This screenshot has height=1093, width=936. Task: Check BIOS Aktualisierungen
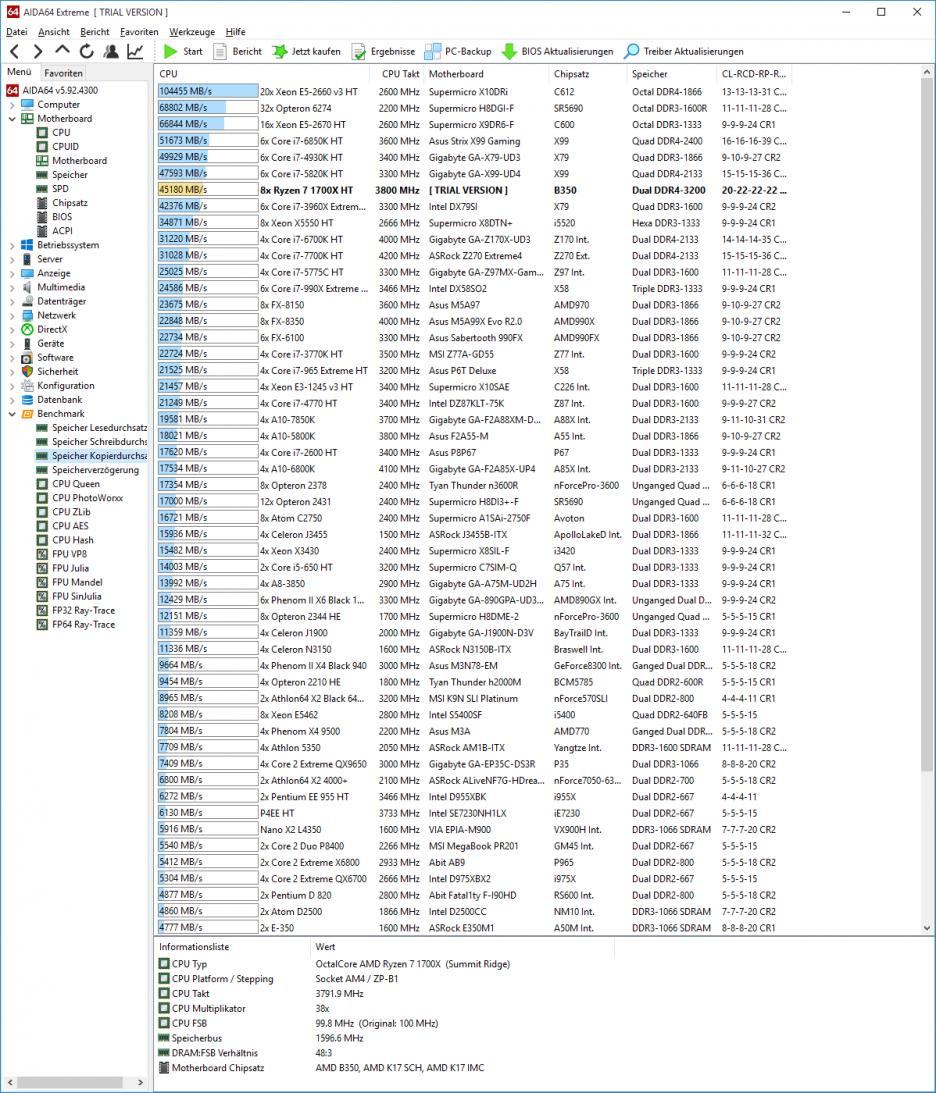click(x=558, y=52)
